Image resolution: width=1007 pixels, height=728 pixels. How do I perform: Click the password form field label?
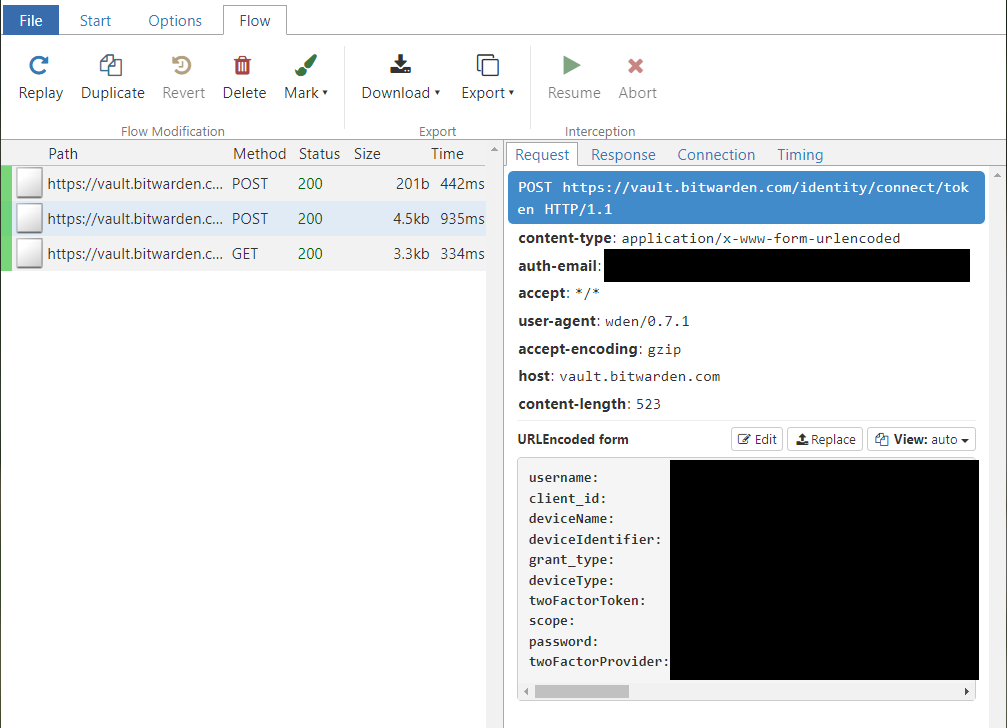coord(563,641)
